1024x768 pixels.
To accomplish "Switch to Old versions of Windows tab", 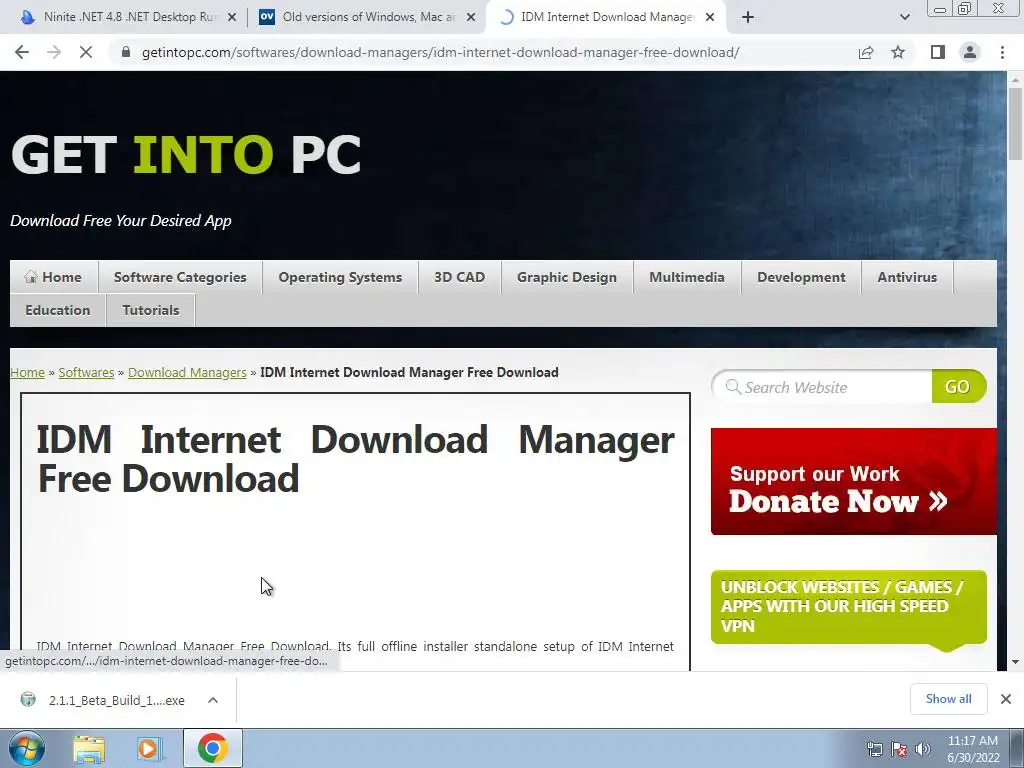I will [368, 17].
